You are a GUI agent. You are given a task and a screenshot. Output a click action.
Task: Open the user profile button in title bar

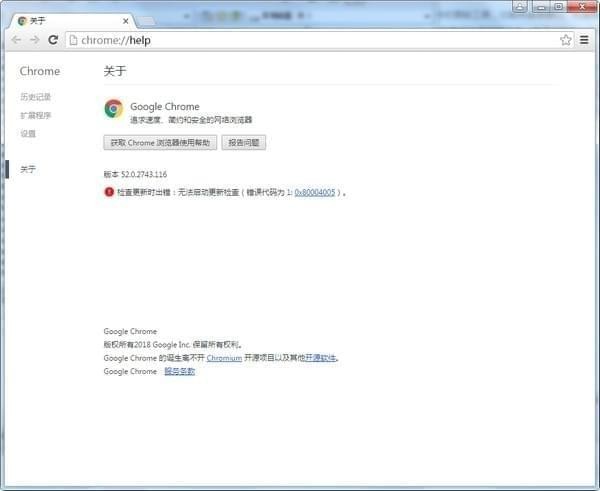520,7
